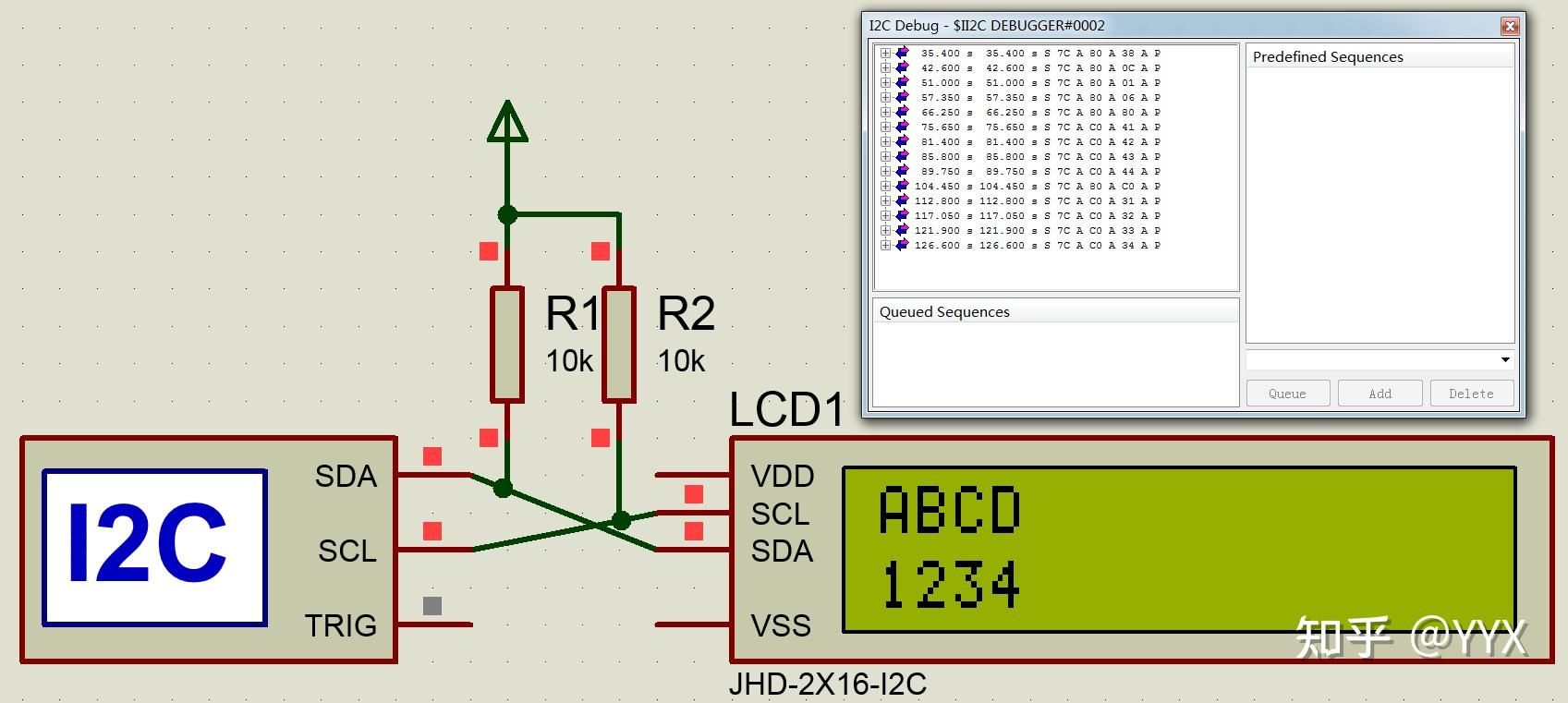Image resolution: width=1568 pixels, height=703 pixels.
Task: Click the junction dot on the SCL wire
Action: pyautogui.click(x=622, y=521)
